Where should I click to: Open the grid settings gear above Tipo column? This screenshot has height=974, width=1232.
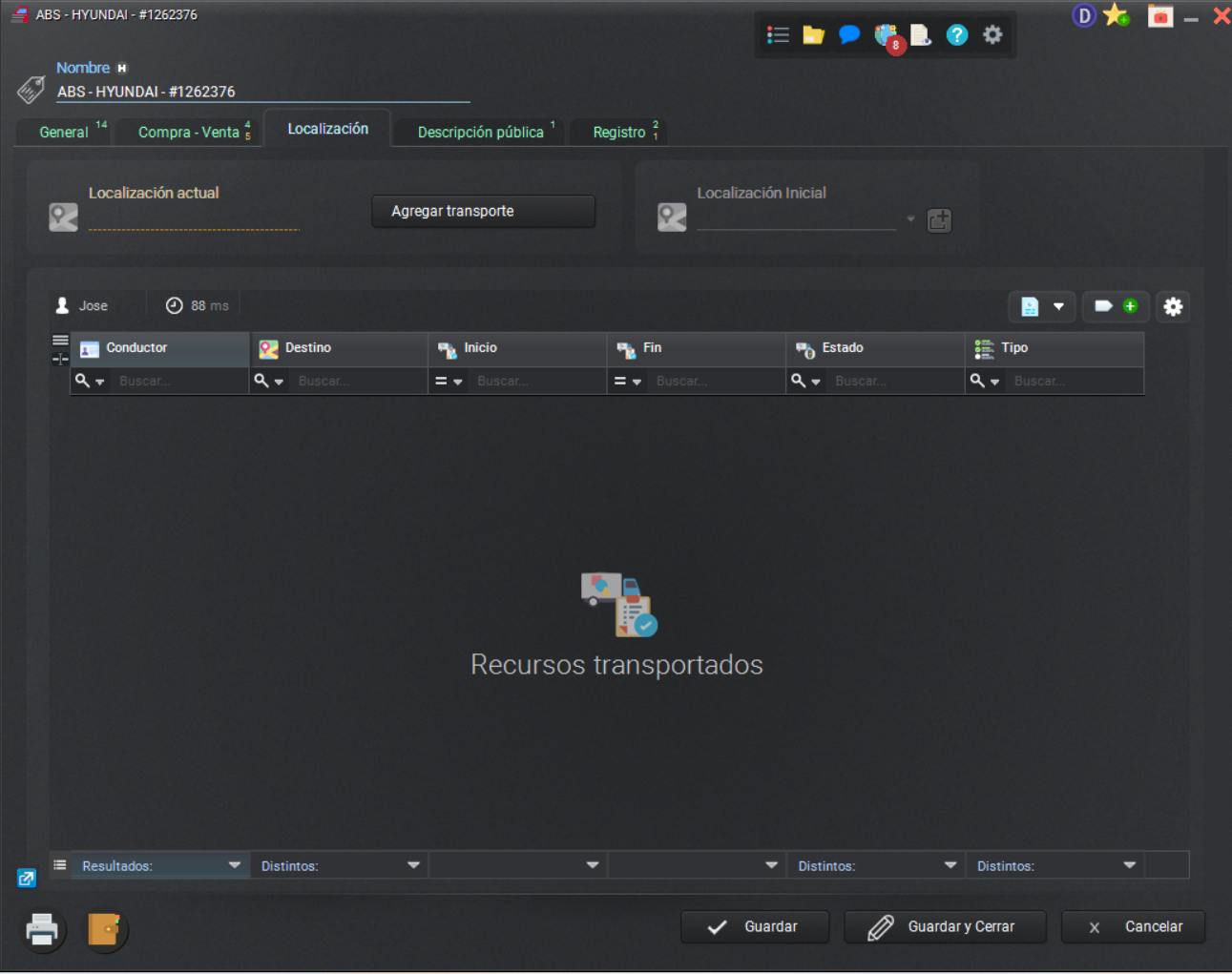click(x=1173, y=306)
